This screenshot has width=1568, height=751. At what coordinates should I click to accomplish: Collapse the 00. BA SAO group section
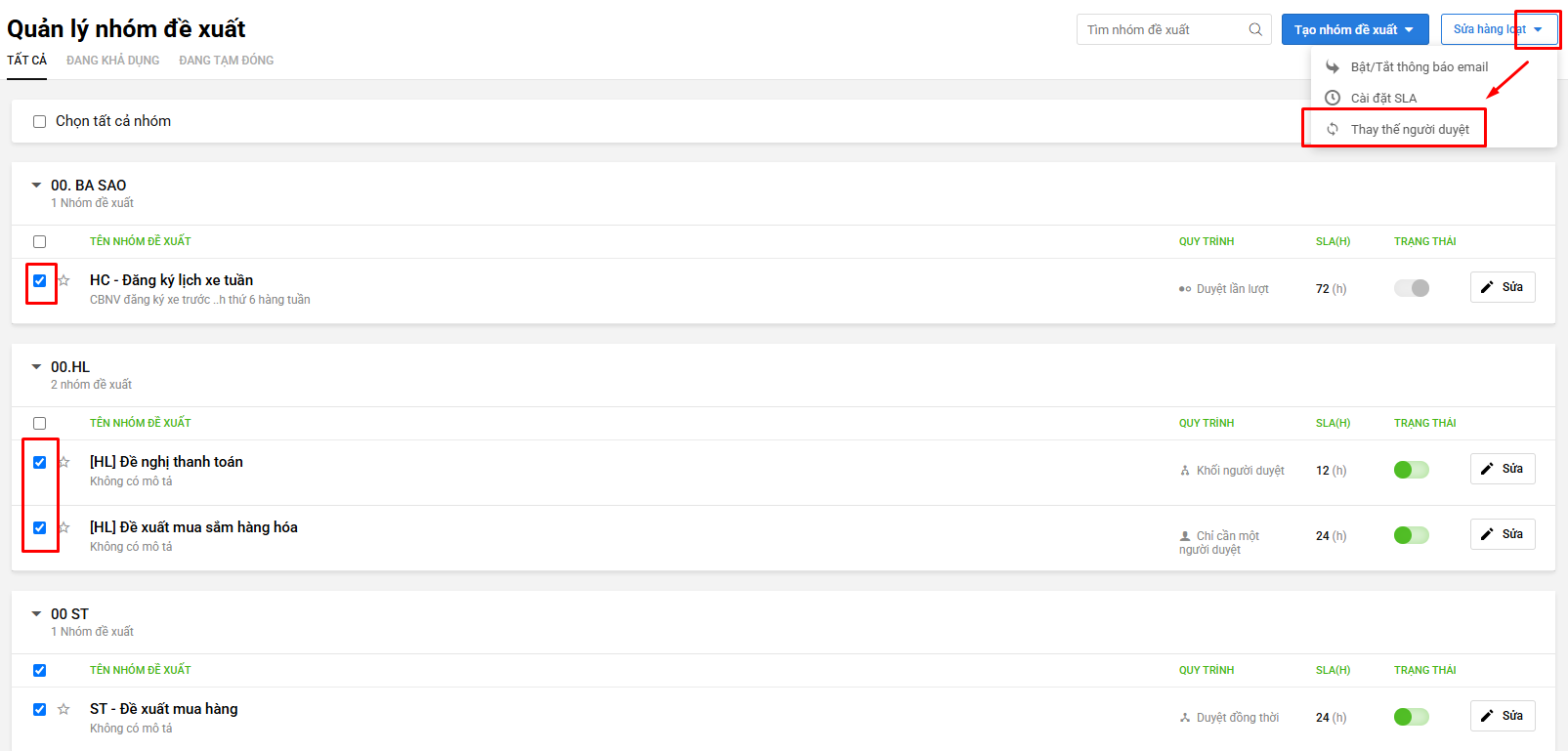(36, 185)
